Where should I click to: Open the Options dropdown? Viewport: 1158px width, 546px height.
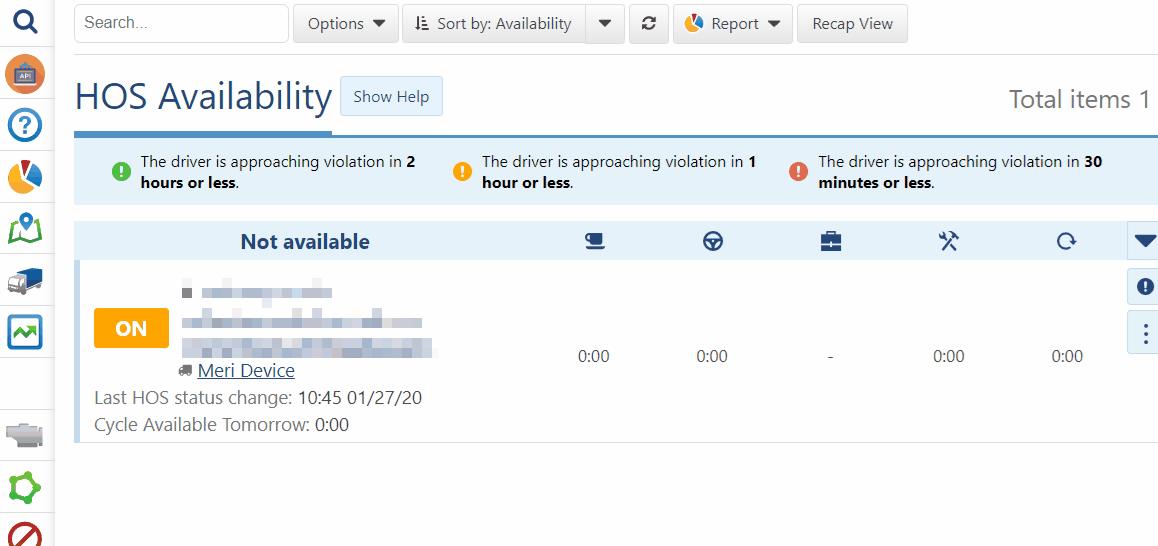click(x=346, y=24)
